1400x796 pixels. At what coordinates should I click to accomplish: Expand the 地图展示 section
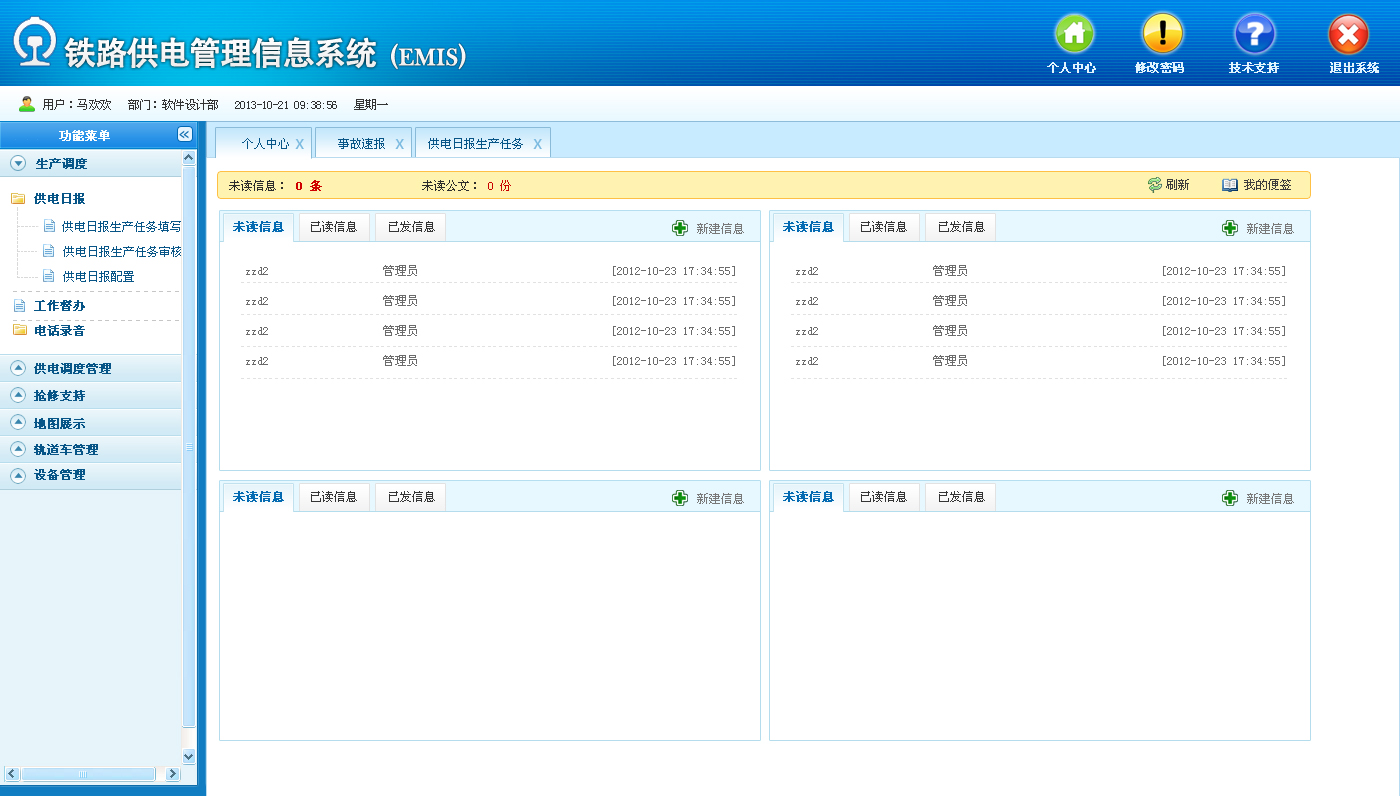point(18,423)
